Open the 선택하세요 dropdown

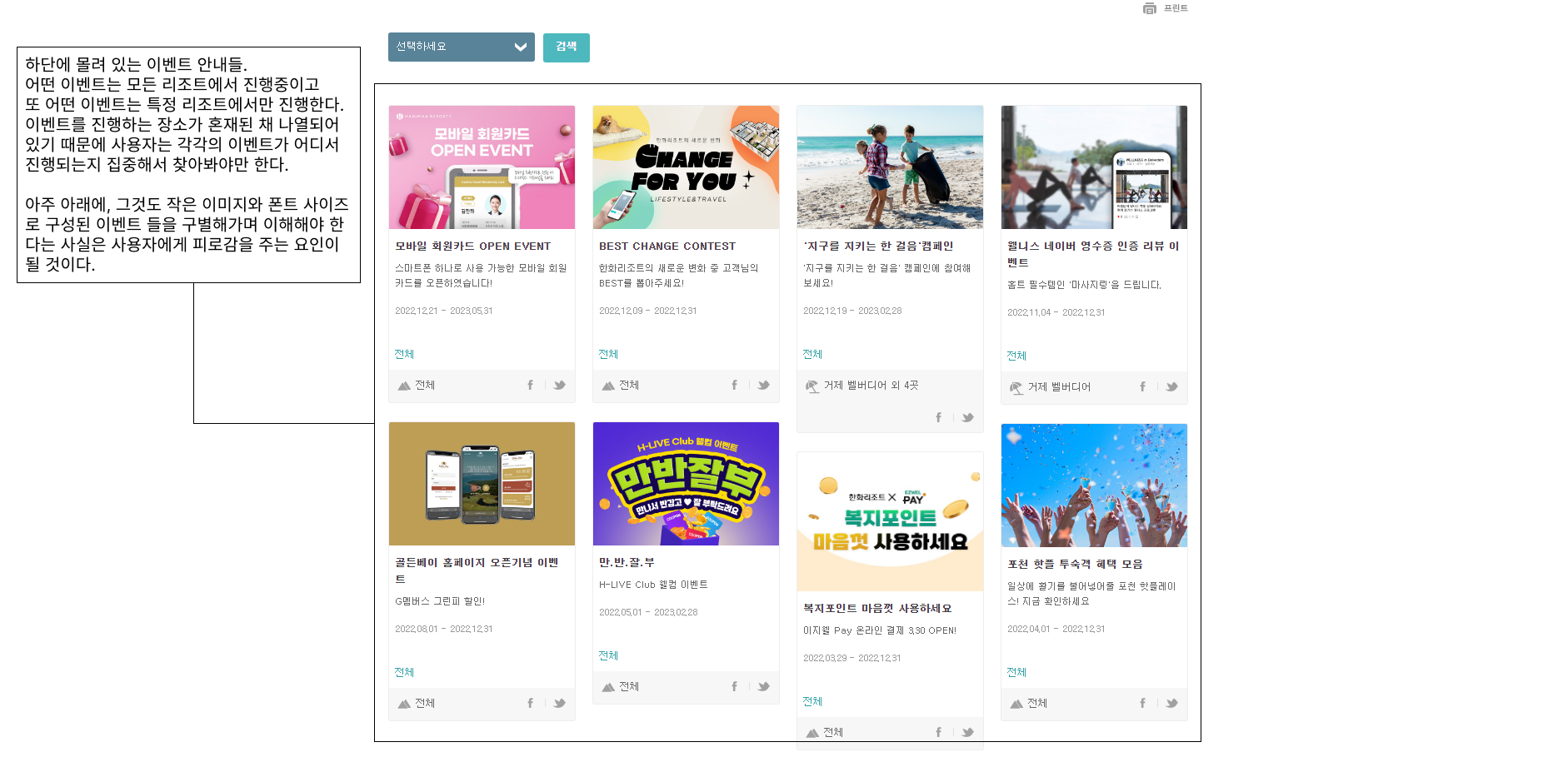(x=461, y=47)
